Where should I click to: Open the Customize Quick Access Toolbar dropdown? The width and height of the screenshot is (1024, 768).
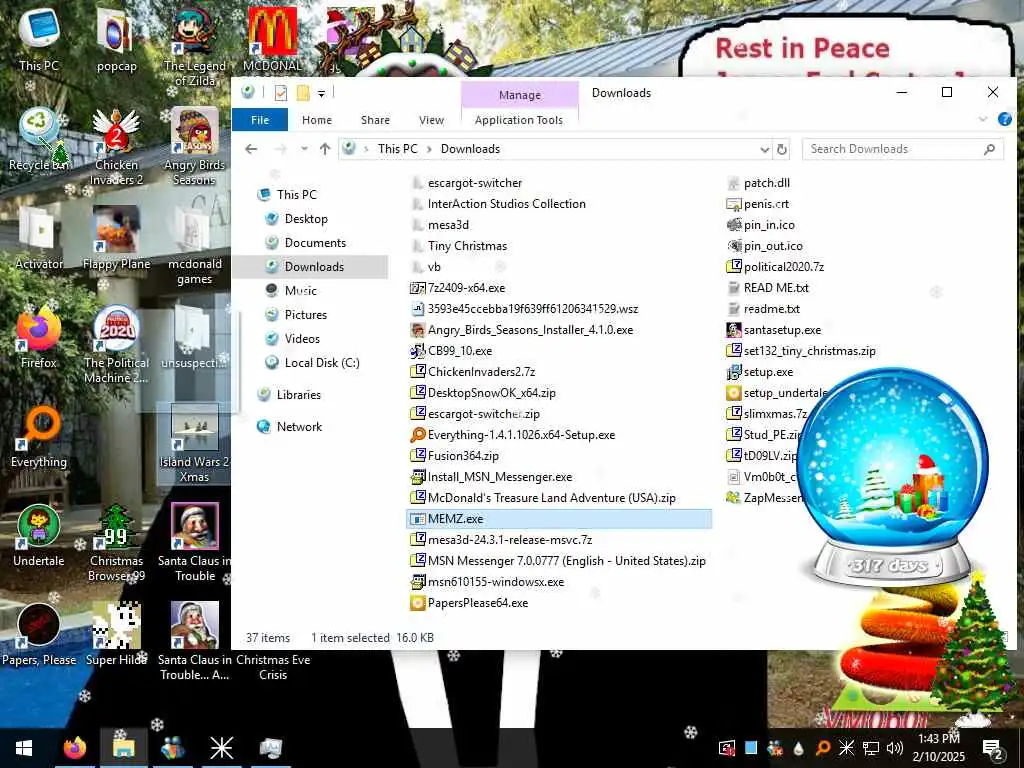321,94
